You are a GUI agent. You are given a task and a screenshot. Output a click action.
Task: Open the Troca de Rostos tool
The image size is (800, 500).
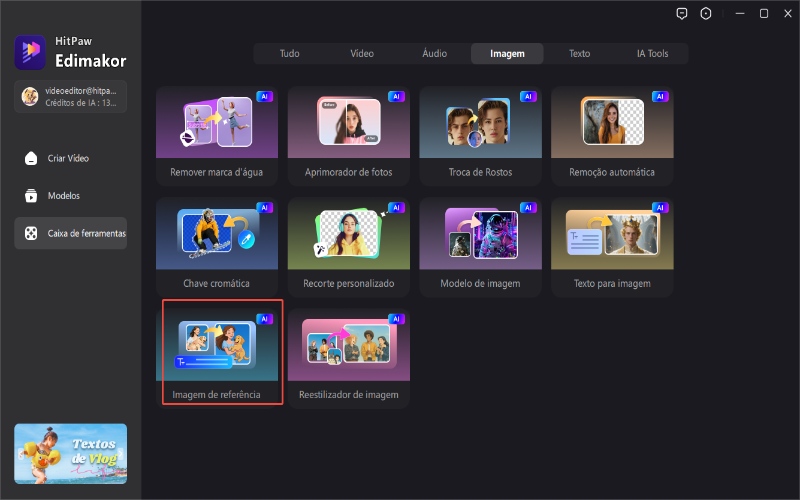click(480, 135)
